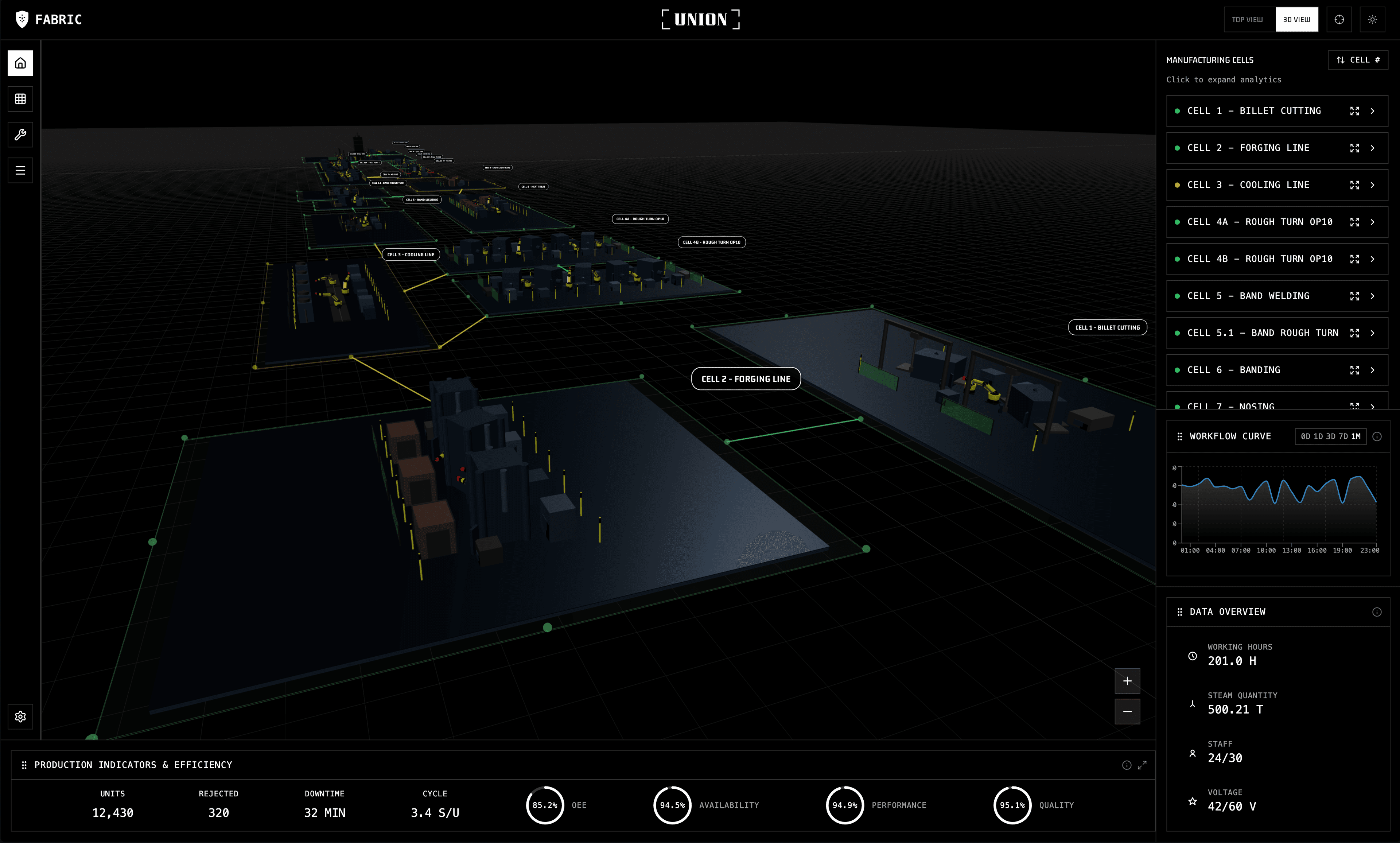
Task: Toggle the sun brightness theme icon
Action: click(x=1372, y=20)
